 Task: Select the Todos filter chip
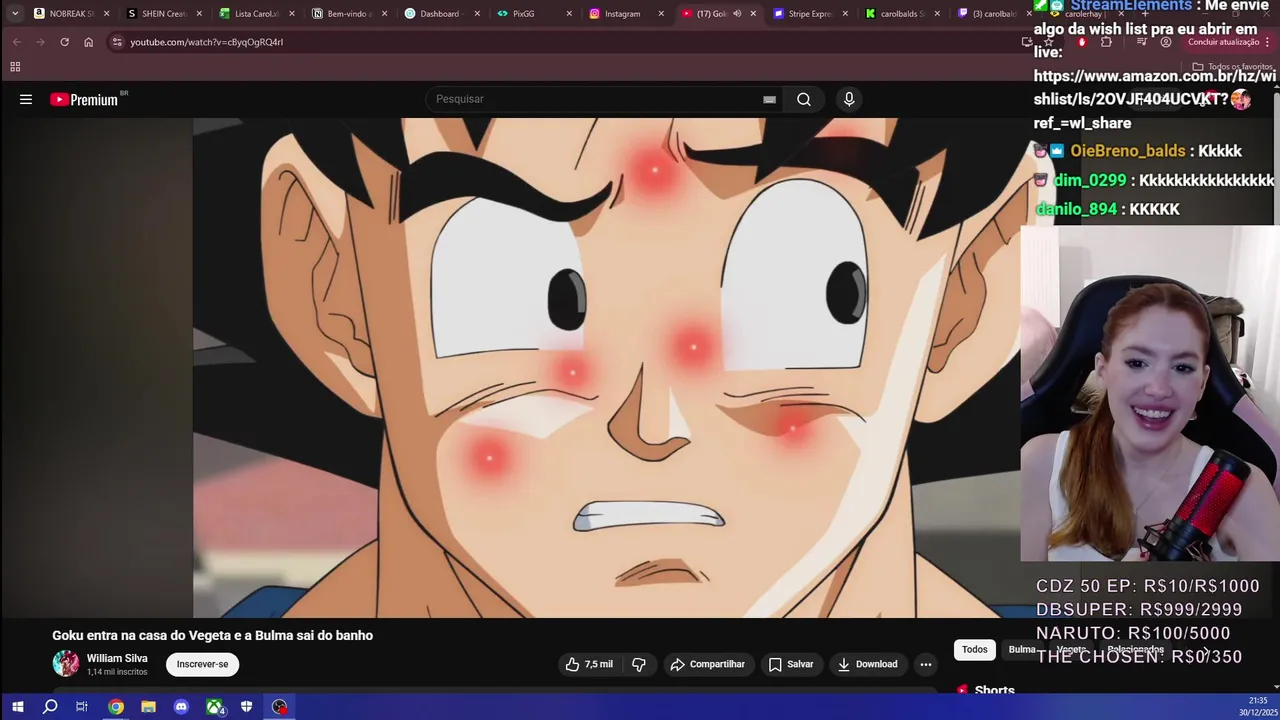(975, 650)
